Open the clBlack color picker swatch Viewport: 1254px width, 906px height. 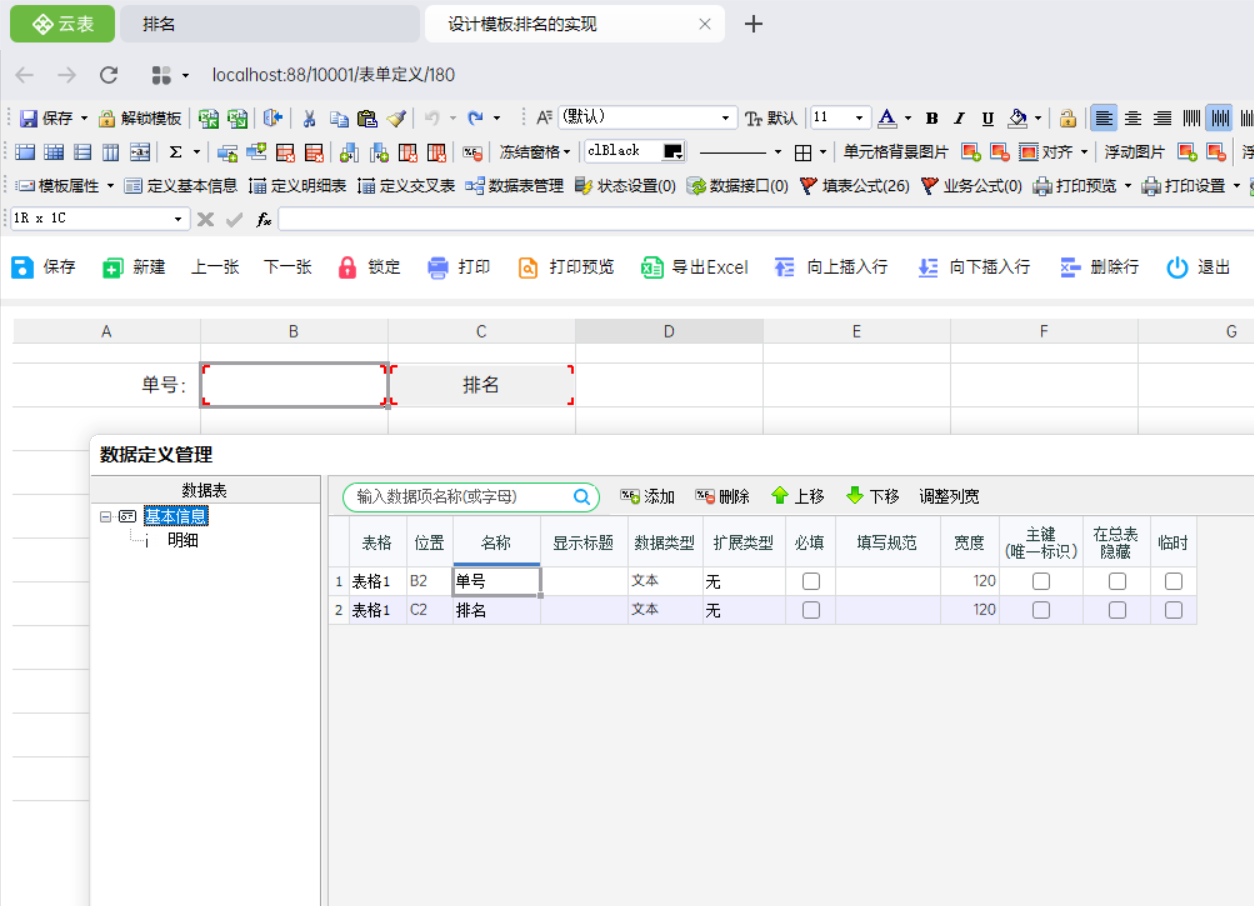click(x=673, y=152)
